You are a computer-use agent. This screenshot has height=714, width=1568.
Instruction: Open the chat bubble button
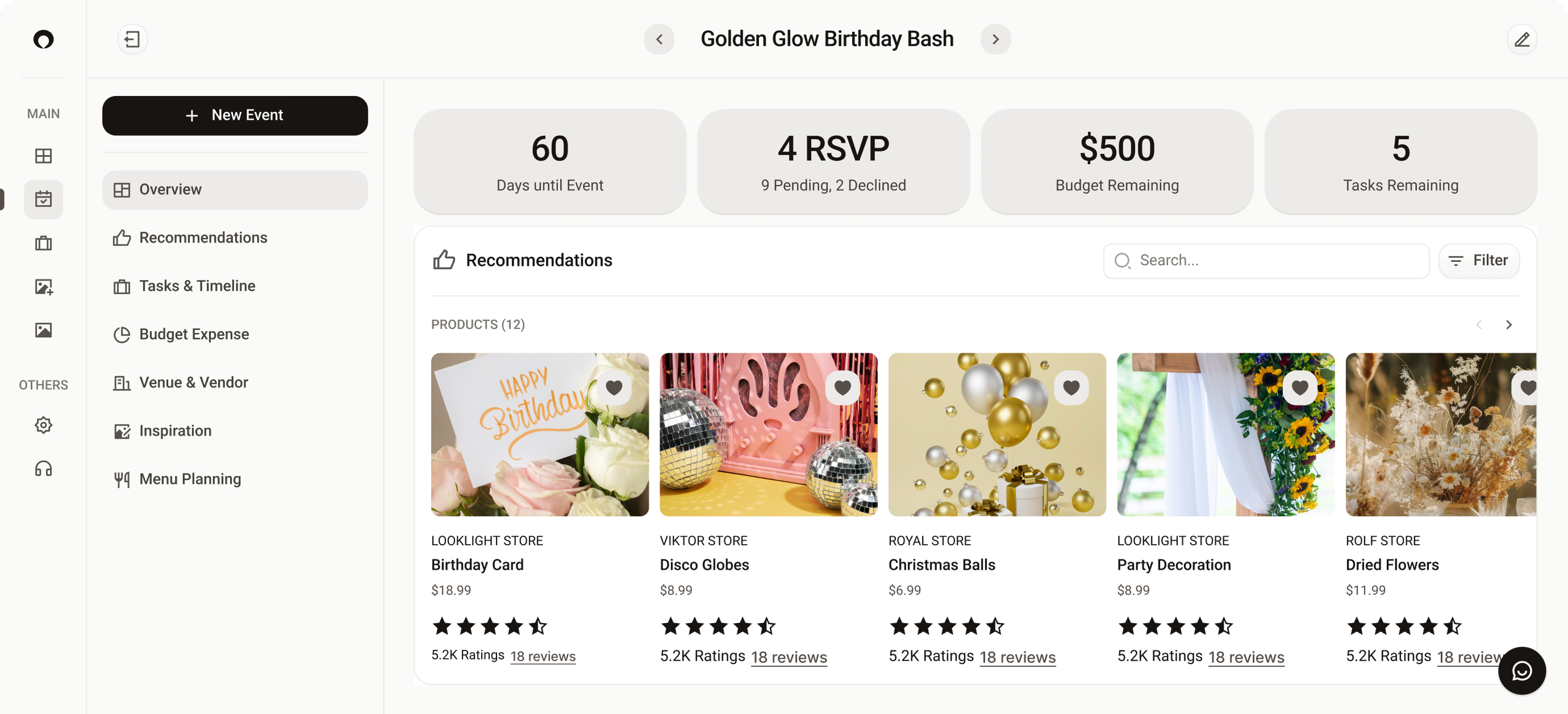1522,671
